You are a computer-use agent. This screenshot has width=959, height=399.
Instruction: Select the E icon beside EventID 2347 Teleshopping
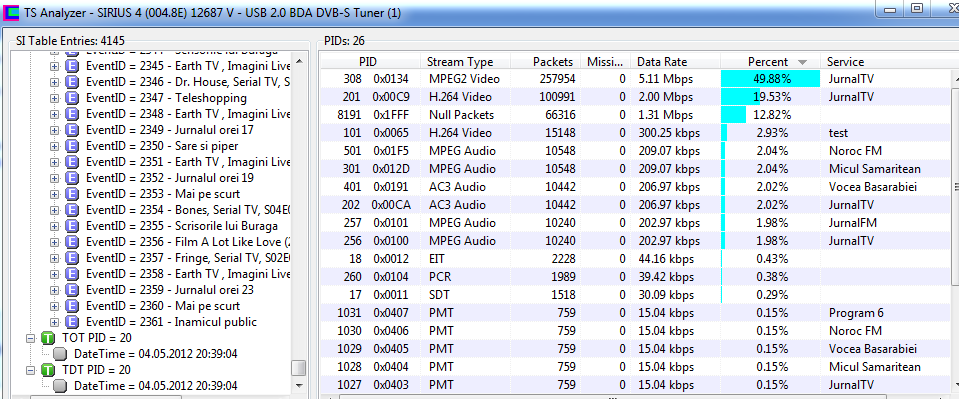[x=73, y=98]
